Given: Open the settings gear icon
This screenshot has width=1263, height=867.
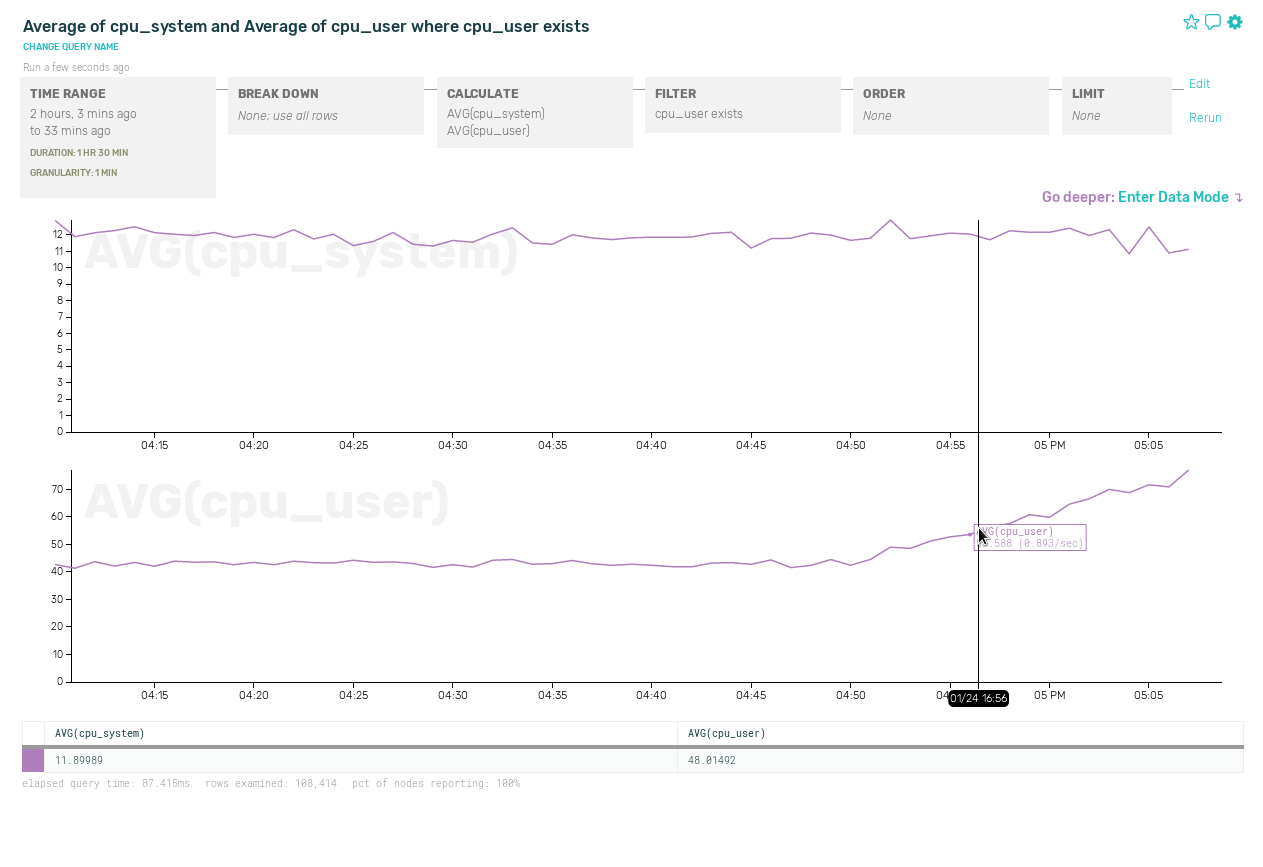Looking at the screenshot, I should 1235,22.
